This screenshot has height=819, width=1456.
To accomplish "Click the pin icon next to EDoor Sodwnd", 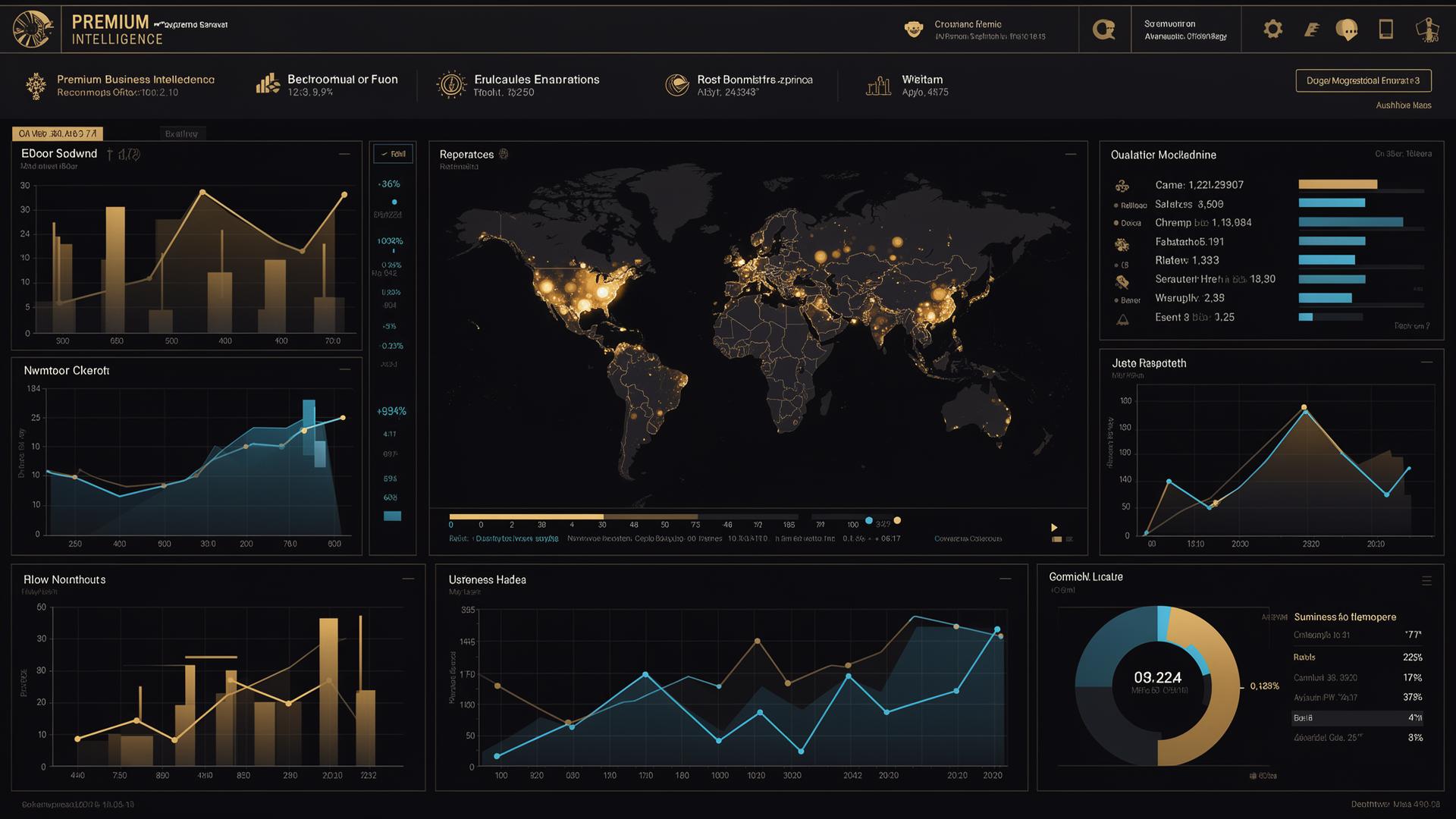I will 111,155.
